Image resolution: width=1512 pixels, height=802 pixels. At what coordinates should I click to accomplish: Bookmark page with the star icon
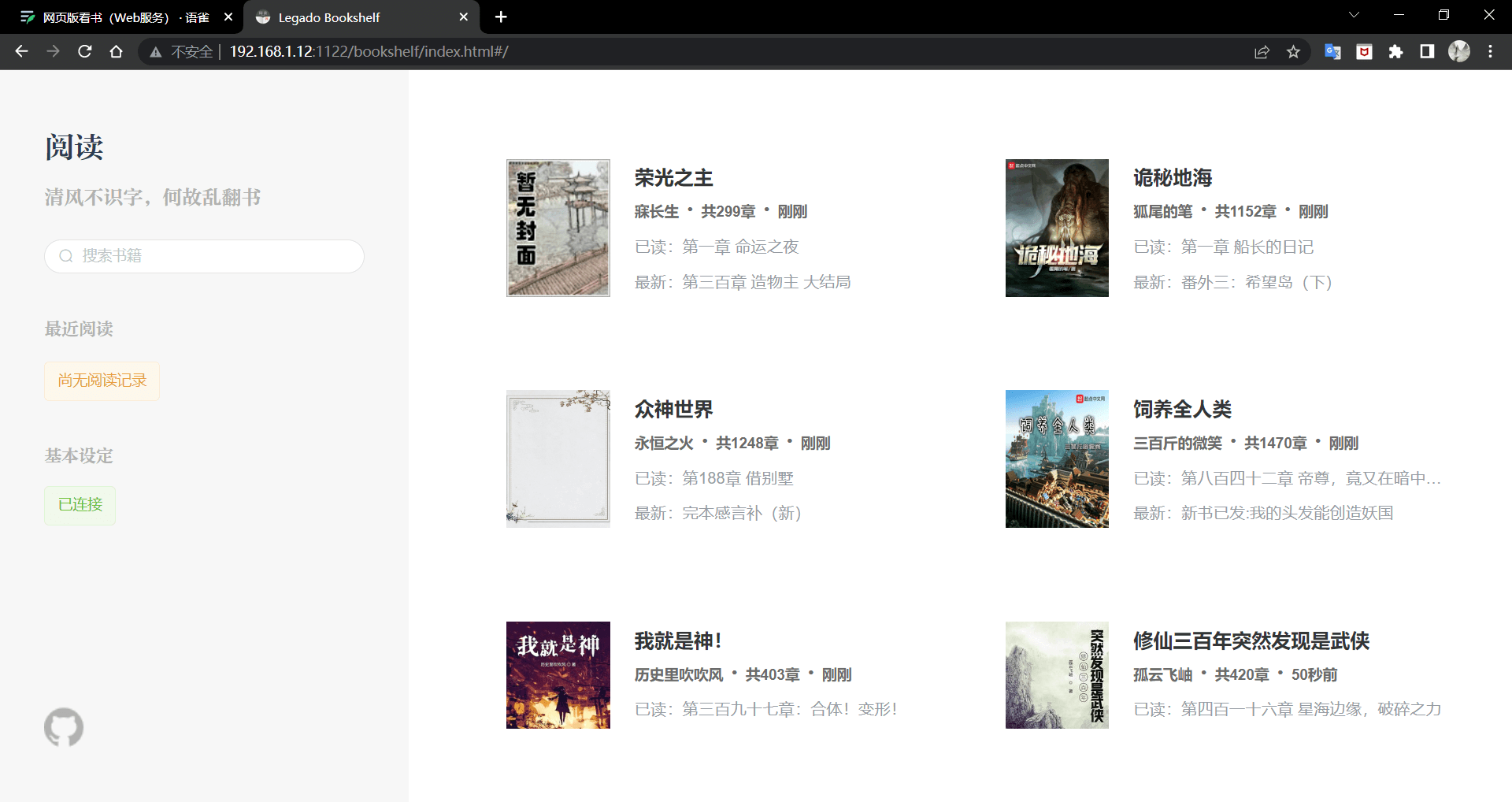(x=1293, y=51)
